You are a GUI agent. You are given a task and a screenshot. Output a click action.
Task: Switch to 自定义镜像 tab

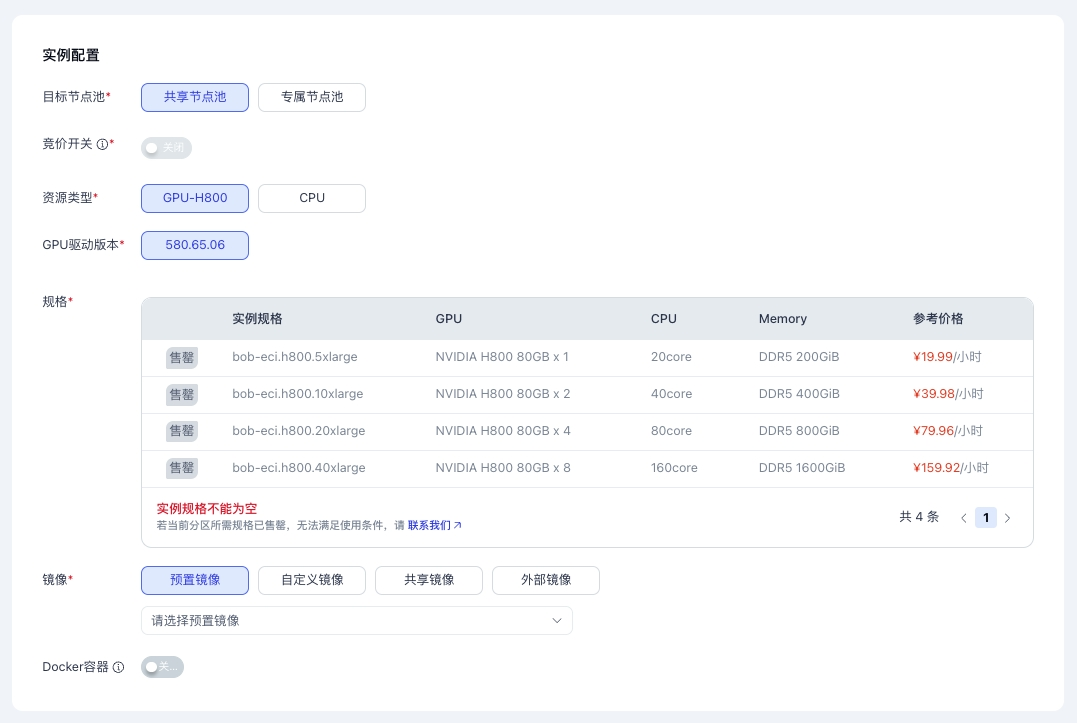pos(312,580)
